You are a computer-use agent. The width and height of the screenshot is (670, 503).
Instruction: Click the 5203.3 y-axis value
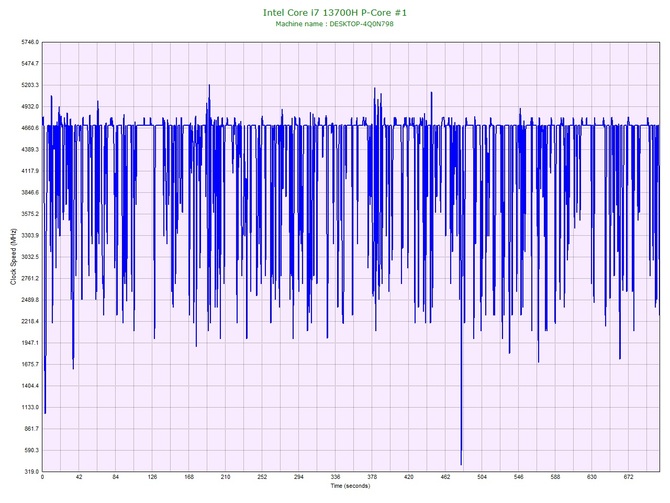(30, 85)
